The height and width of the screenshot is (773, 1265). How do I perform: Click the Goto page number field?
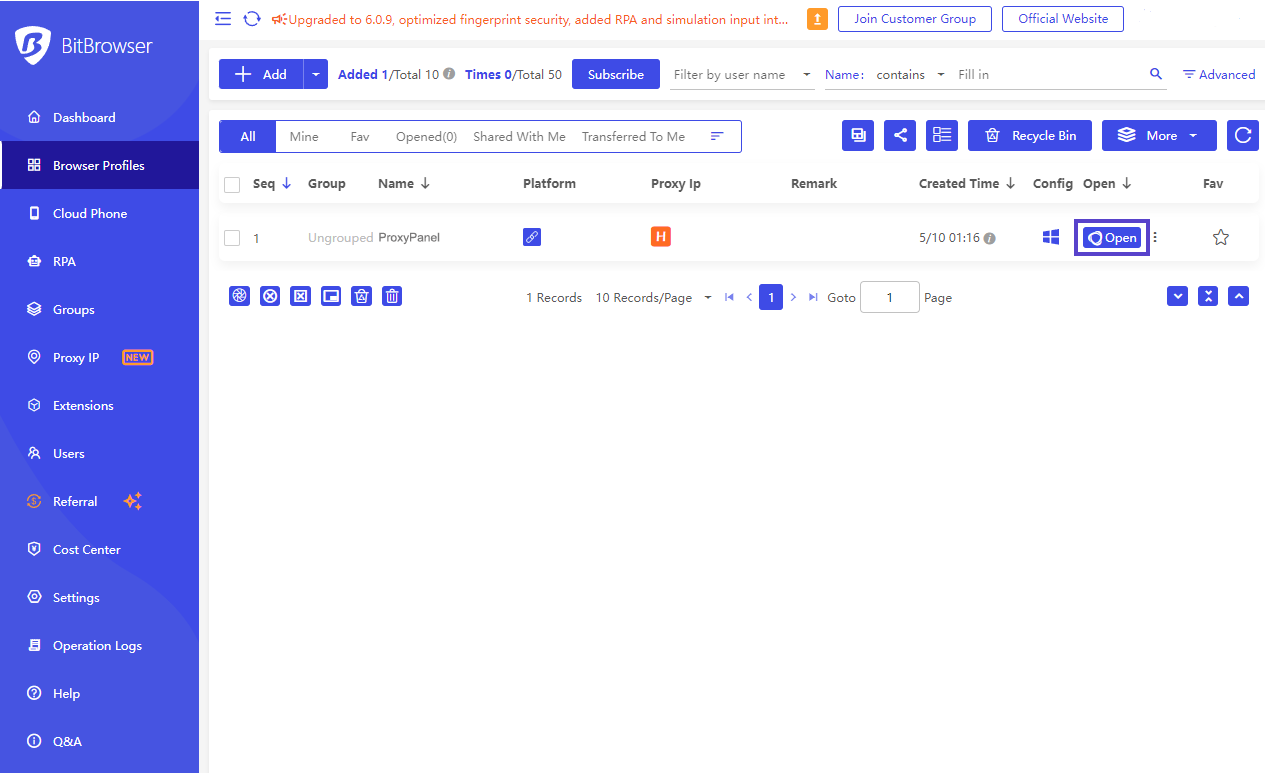click(889, 297)
